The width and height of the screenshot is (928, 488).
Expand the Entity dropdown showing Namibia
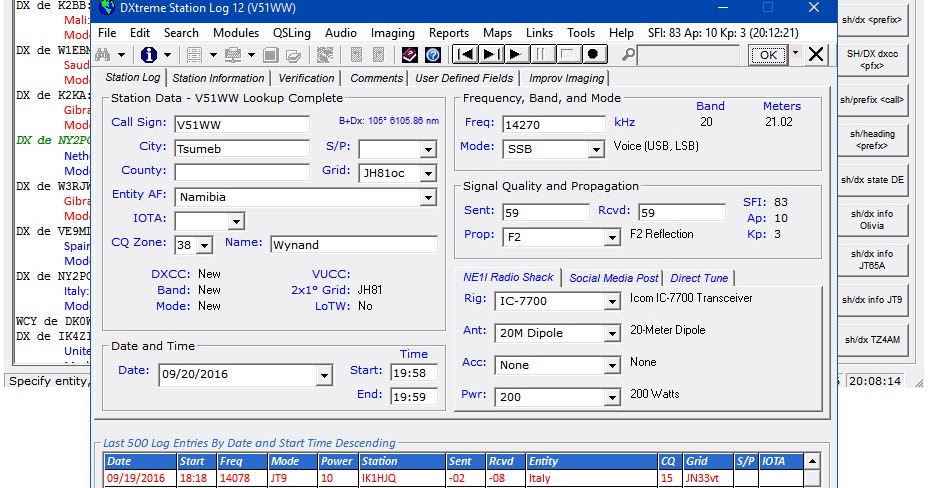click(428, 197)
